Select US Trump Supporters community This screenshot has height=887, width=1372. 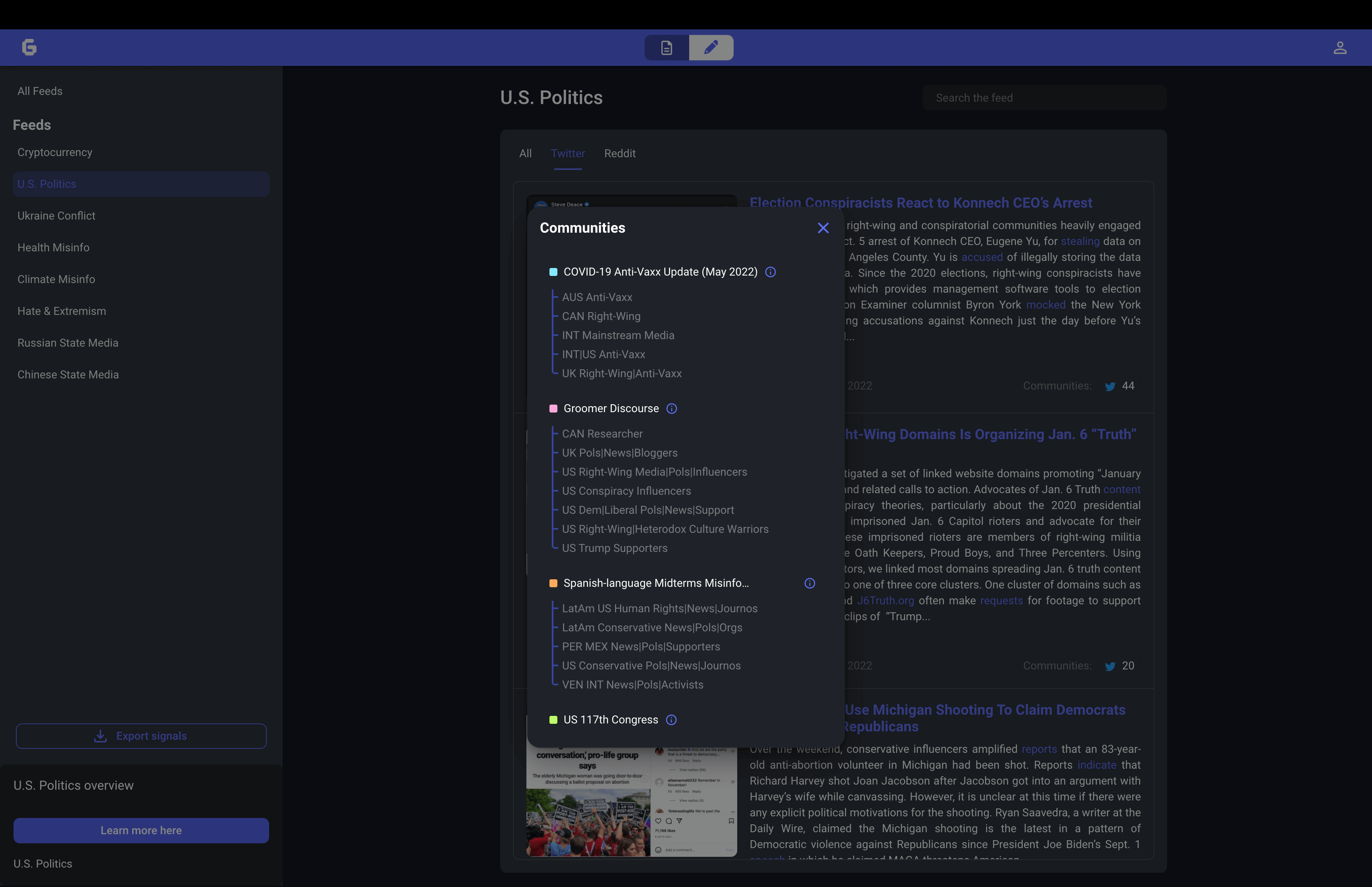pyautogui.click(x=615, y=548)
